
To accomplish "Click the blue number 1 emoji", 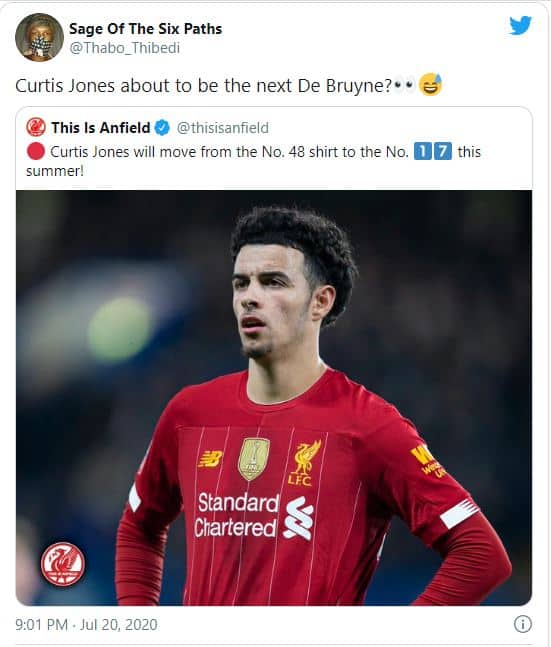I will tap(423, 152).
